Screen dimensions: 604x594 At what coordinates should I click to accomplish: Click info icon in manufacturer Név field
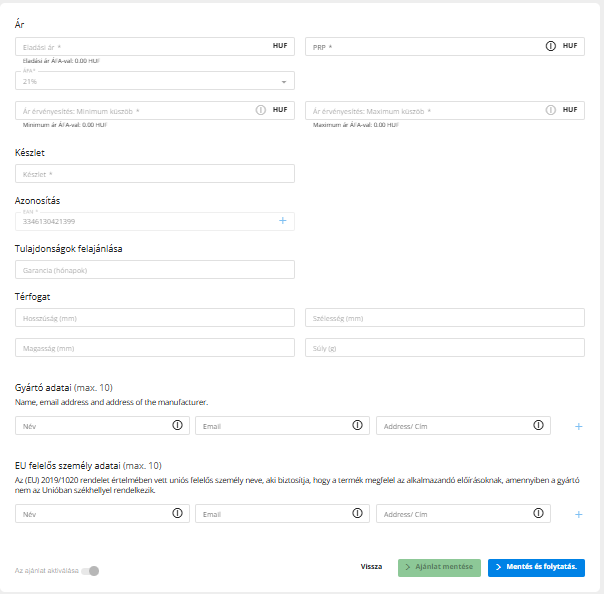click(177, 426)
